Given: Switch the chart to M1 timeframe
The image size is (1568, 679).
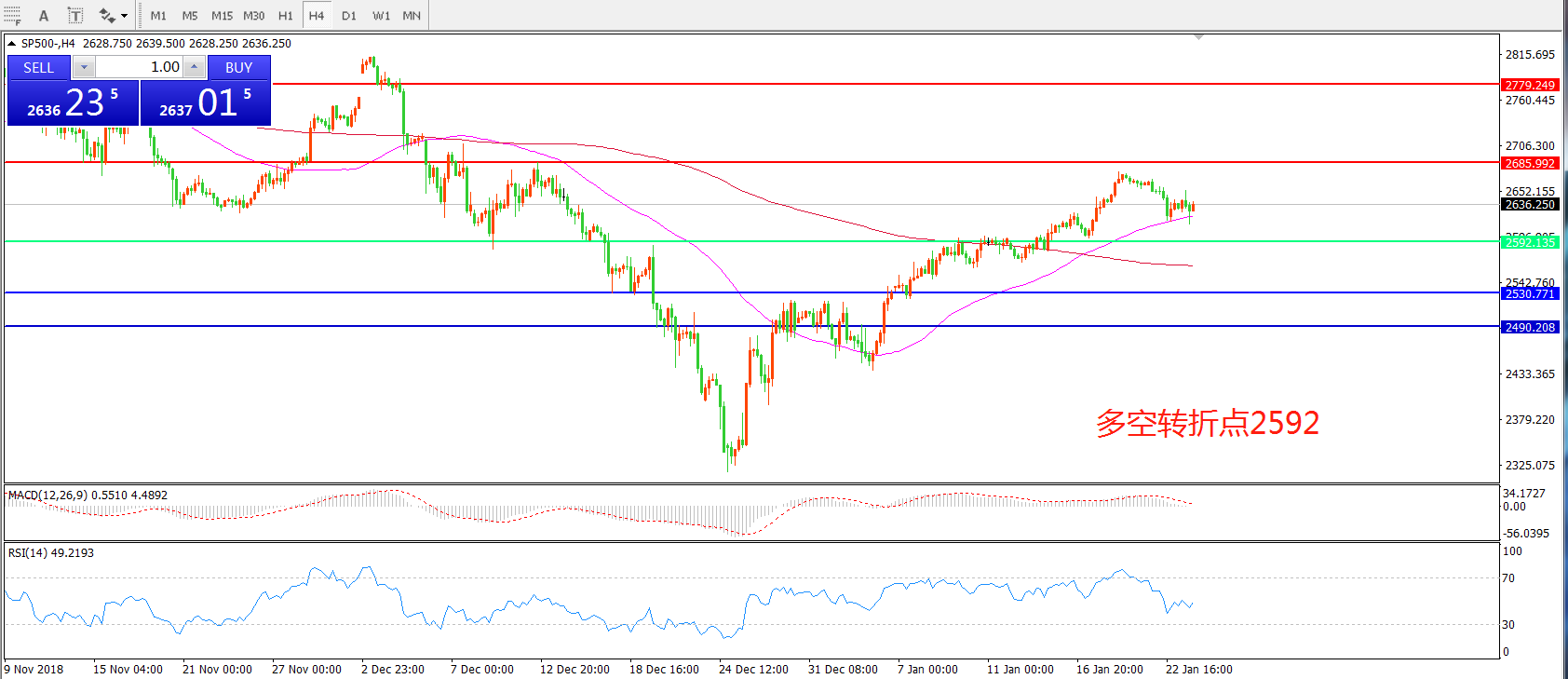Looking at the screenshot, I should click(x=158, y=15).
